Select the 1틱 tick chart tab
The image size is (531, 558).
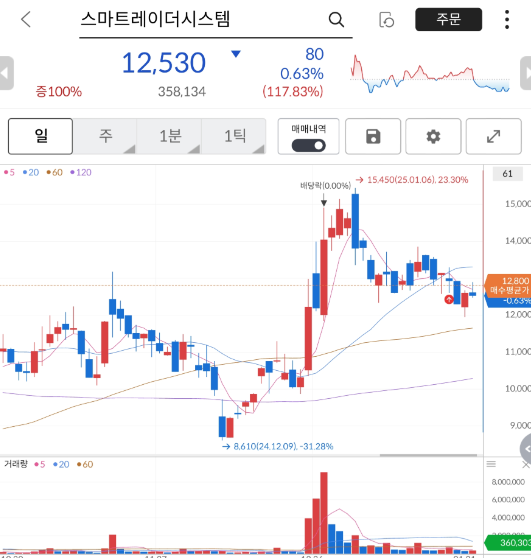(234, 136)
